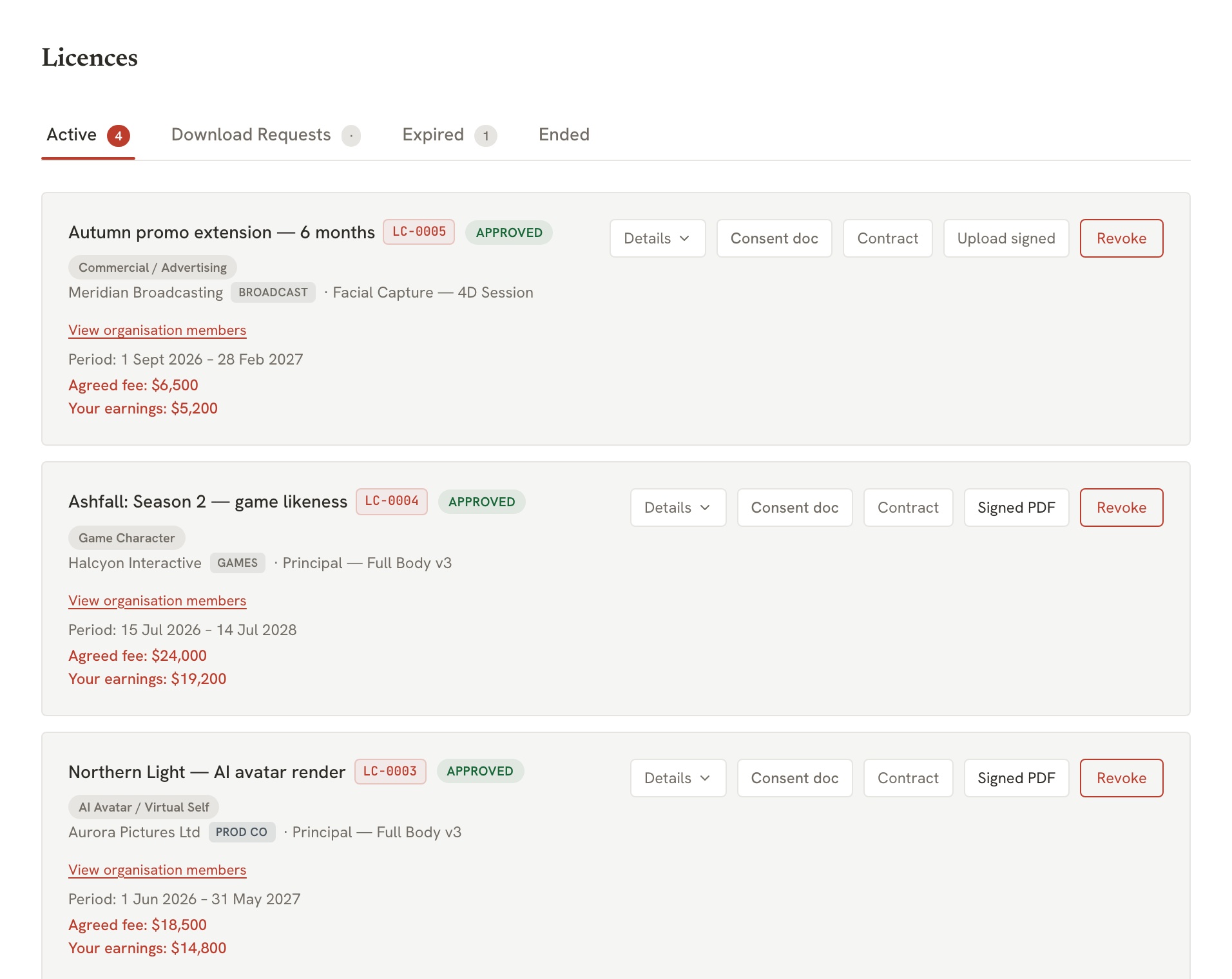Image resolution: width=1232 pixels, height=979 pixels.
Task: Click the LC-0005 licence code badge
Action: point(419,232)
